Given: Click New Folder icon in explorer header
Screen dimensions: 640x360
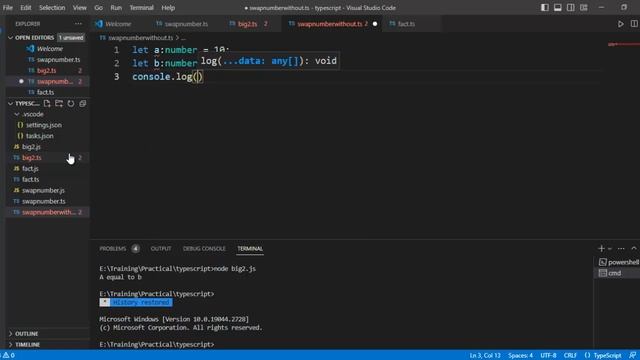Looking at the screenshot, I should 59,103.
